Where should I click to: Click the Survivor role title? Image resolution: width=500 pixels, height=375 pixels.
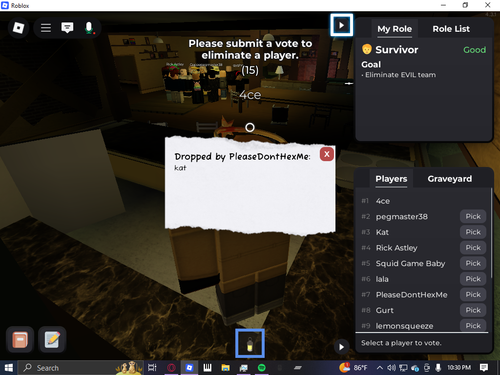[397, 50]
